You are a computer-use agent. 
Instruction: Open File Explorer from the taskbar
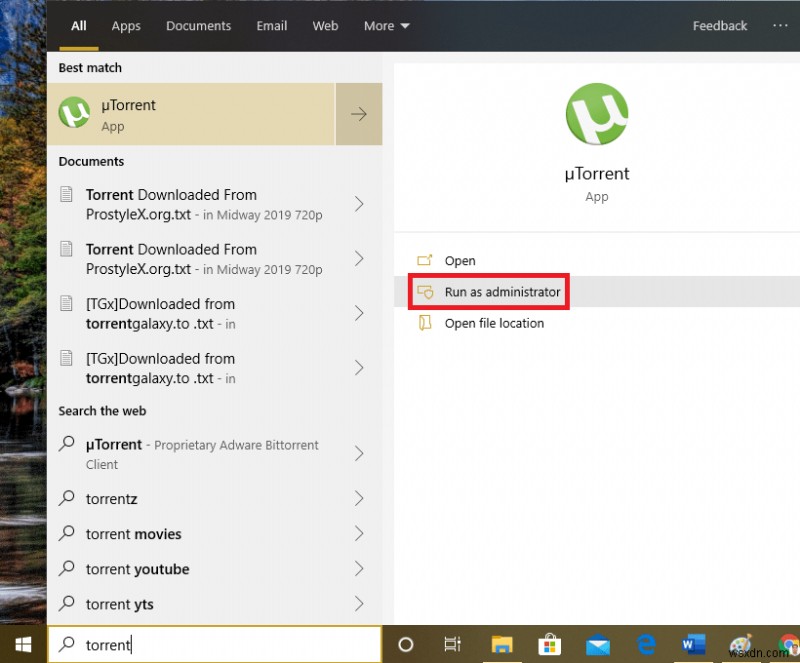pos(502,645)
